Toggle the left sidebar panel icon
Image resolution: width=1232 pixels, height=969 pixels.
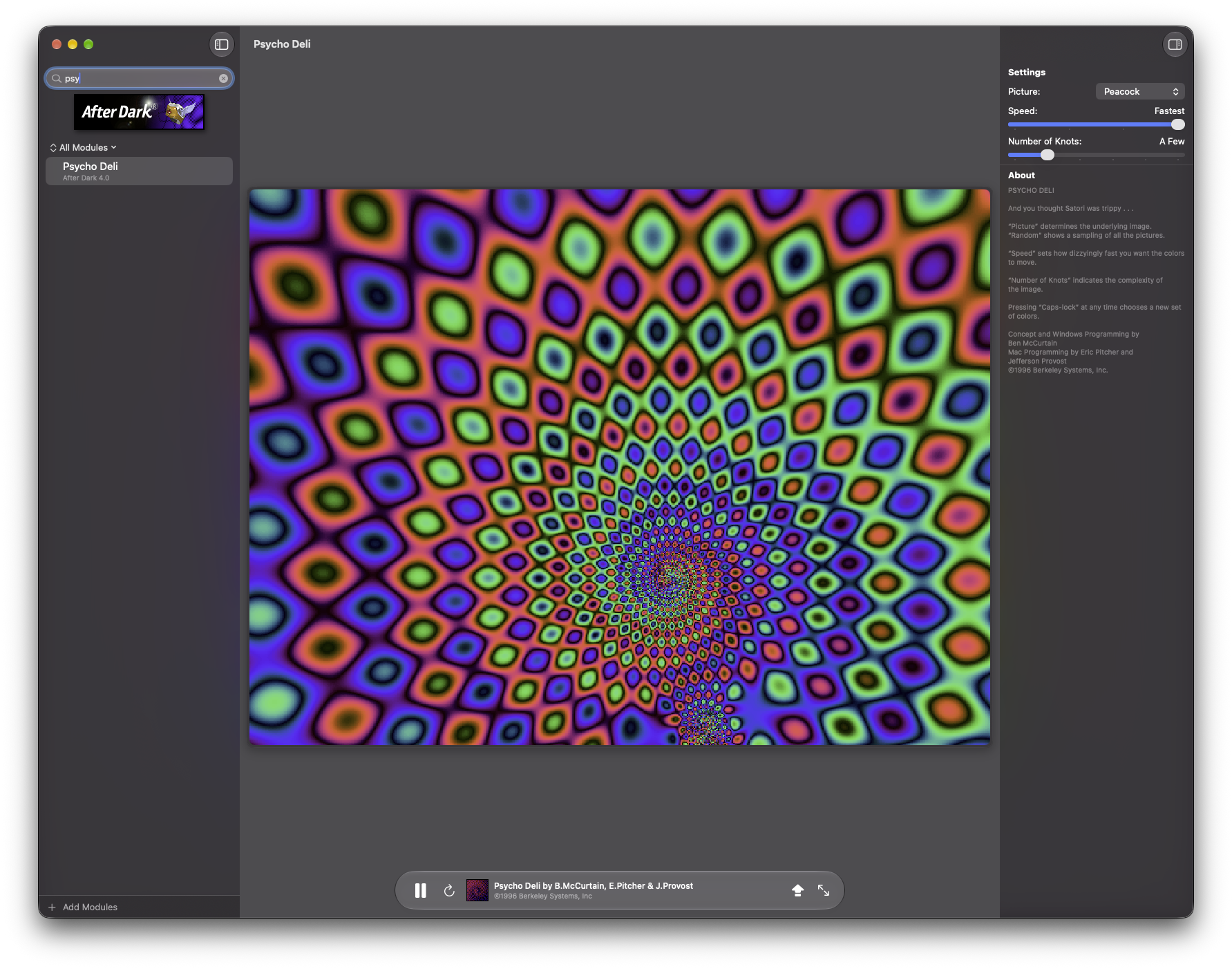tap(222, 44)
